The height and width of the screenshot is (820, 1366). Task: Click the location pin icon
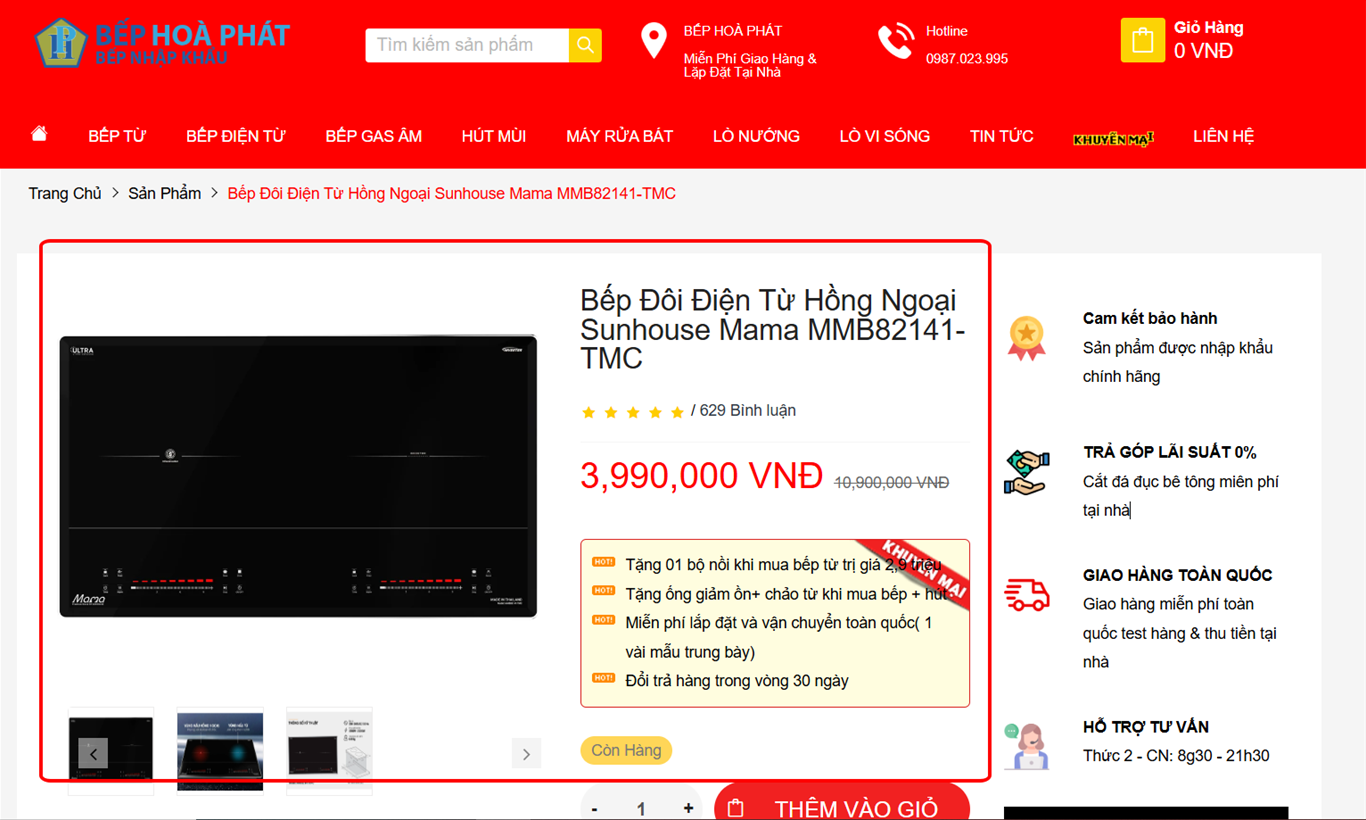coord(653,41)
